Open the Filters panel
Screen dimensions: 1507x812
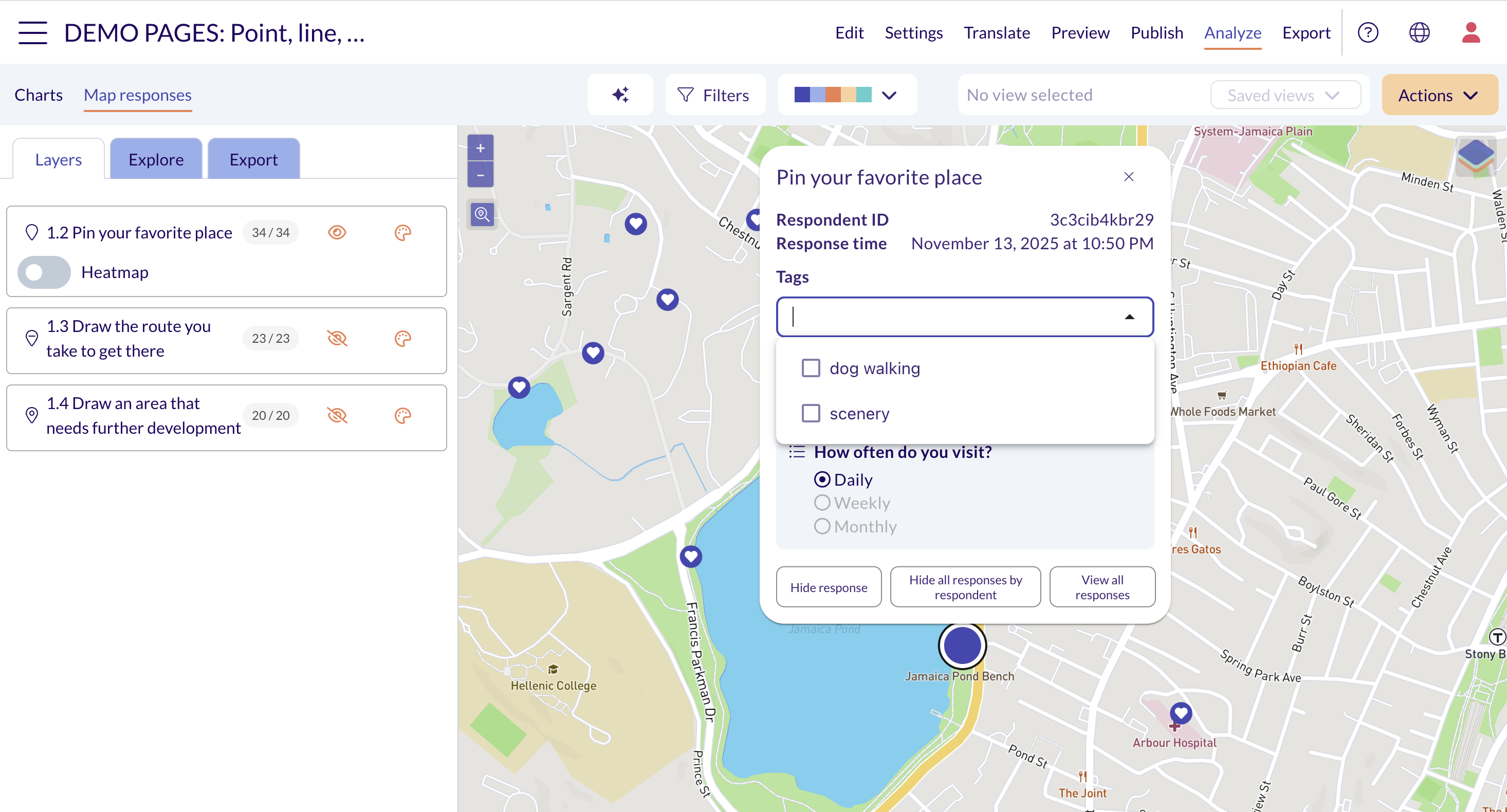coord(715,95)
